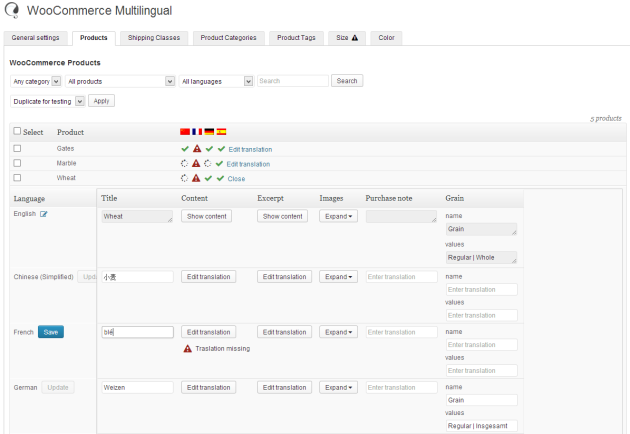The image size is (630, 434).
Task: Click Marble German in-progress icon
Action: click(x=207, y=164)
